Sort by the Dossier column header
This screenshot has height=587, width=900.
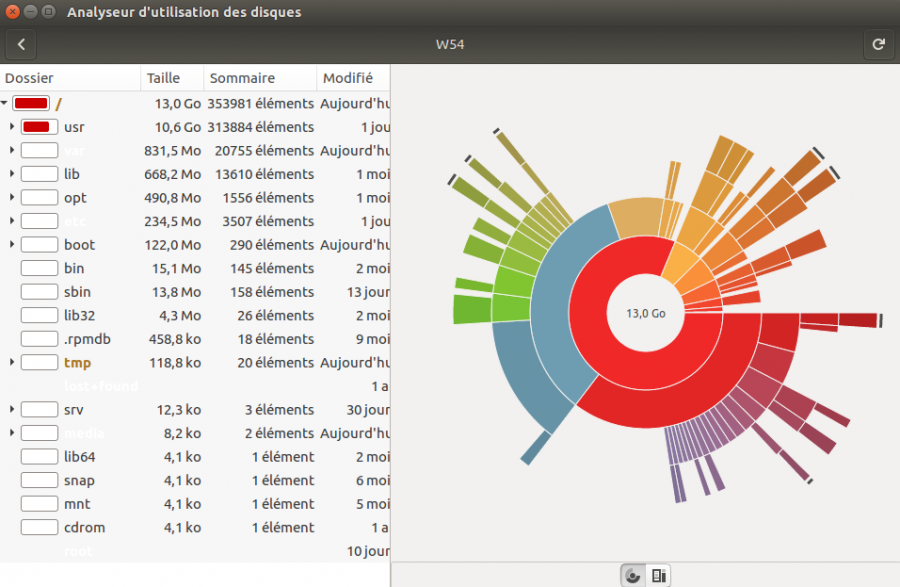70,77
